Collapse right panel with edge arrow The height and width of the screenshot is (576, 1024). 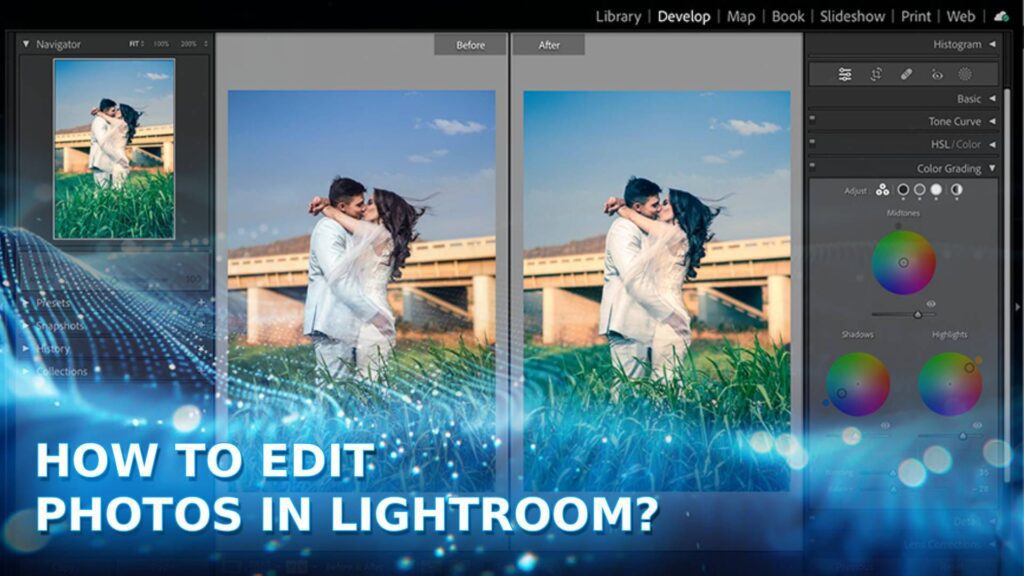pos(1017,306)
